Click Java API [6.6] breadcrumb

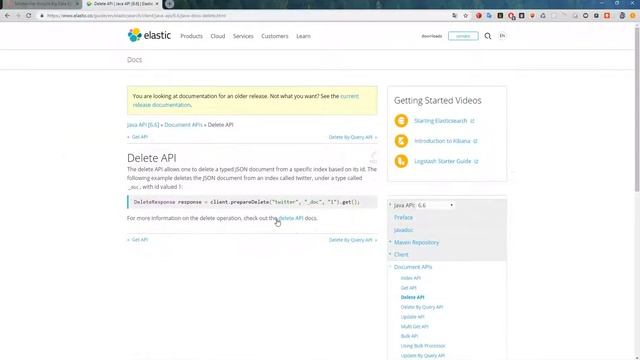tap(143, 125)
